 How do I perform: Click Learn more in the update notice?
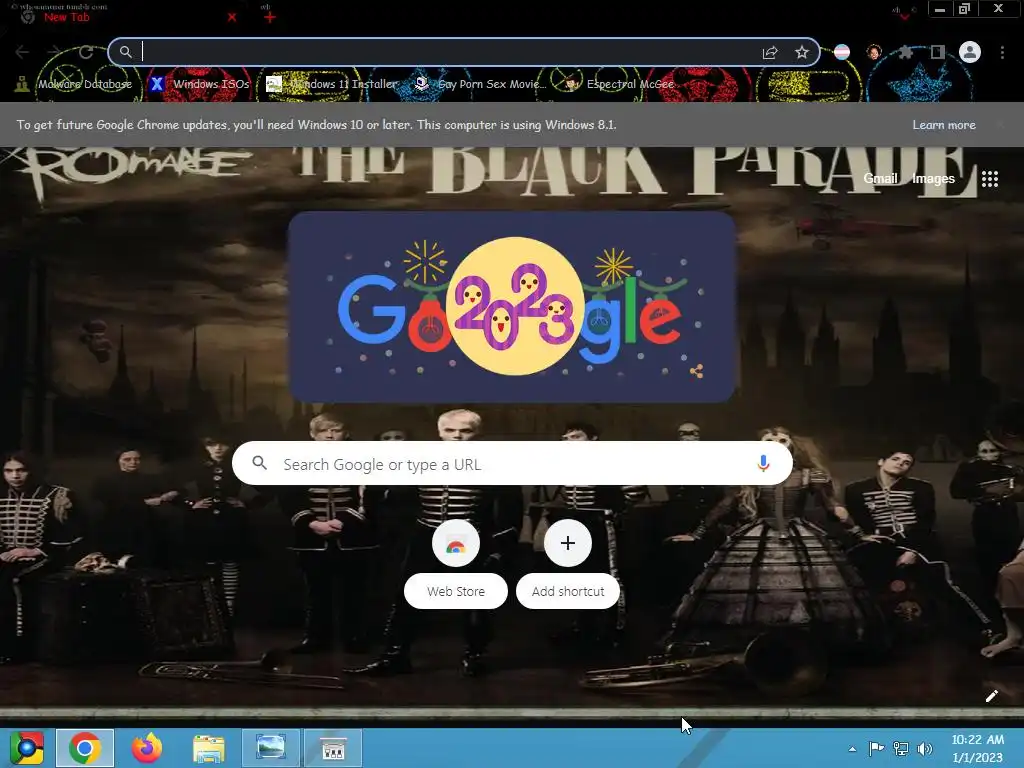[x=944, y=125]
